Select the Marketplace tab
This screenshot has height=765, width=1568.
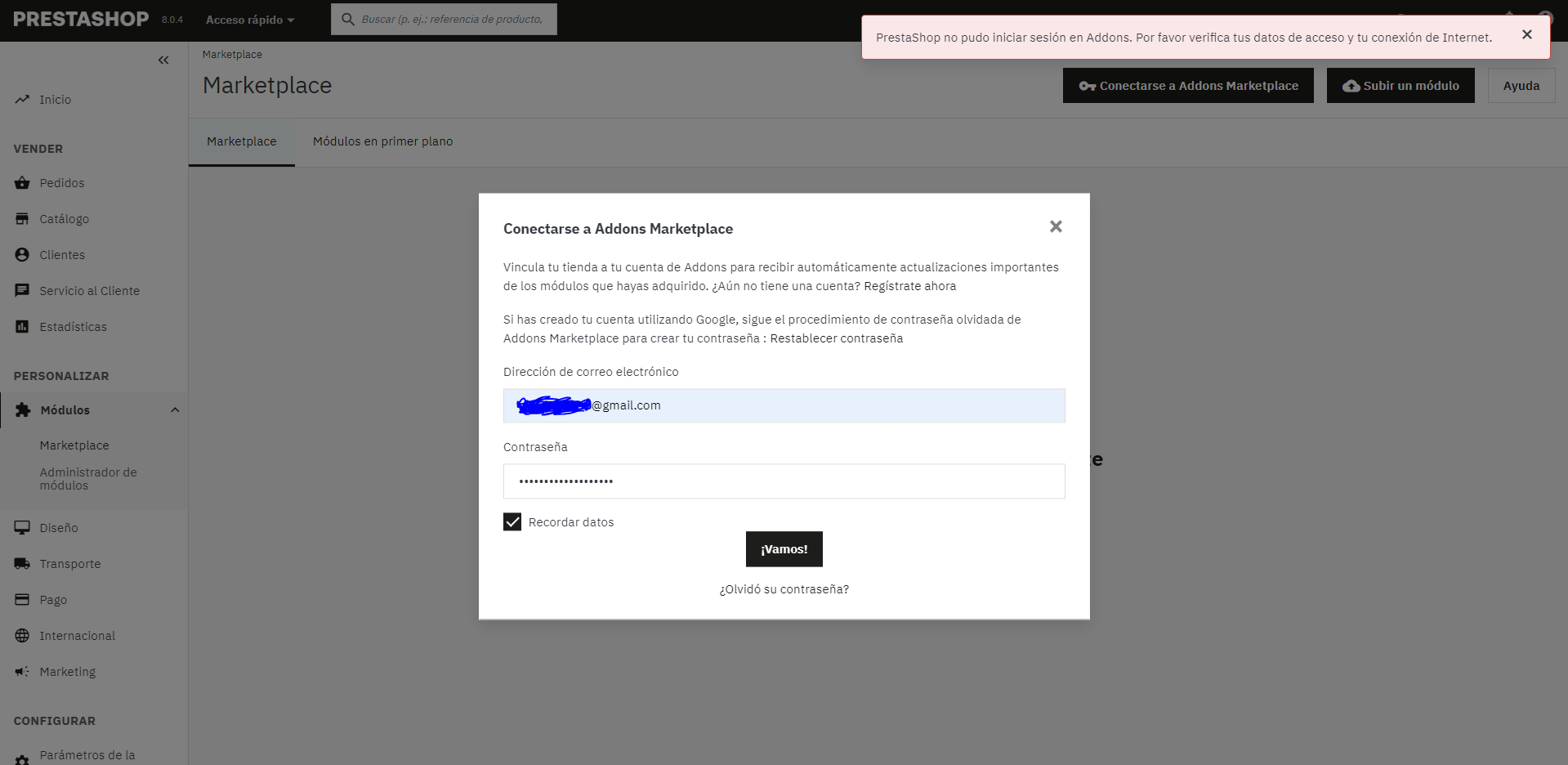click(x=242, y=141)
